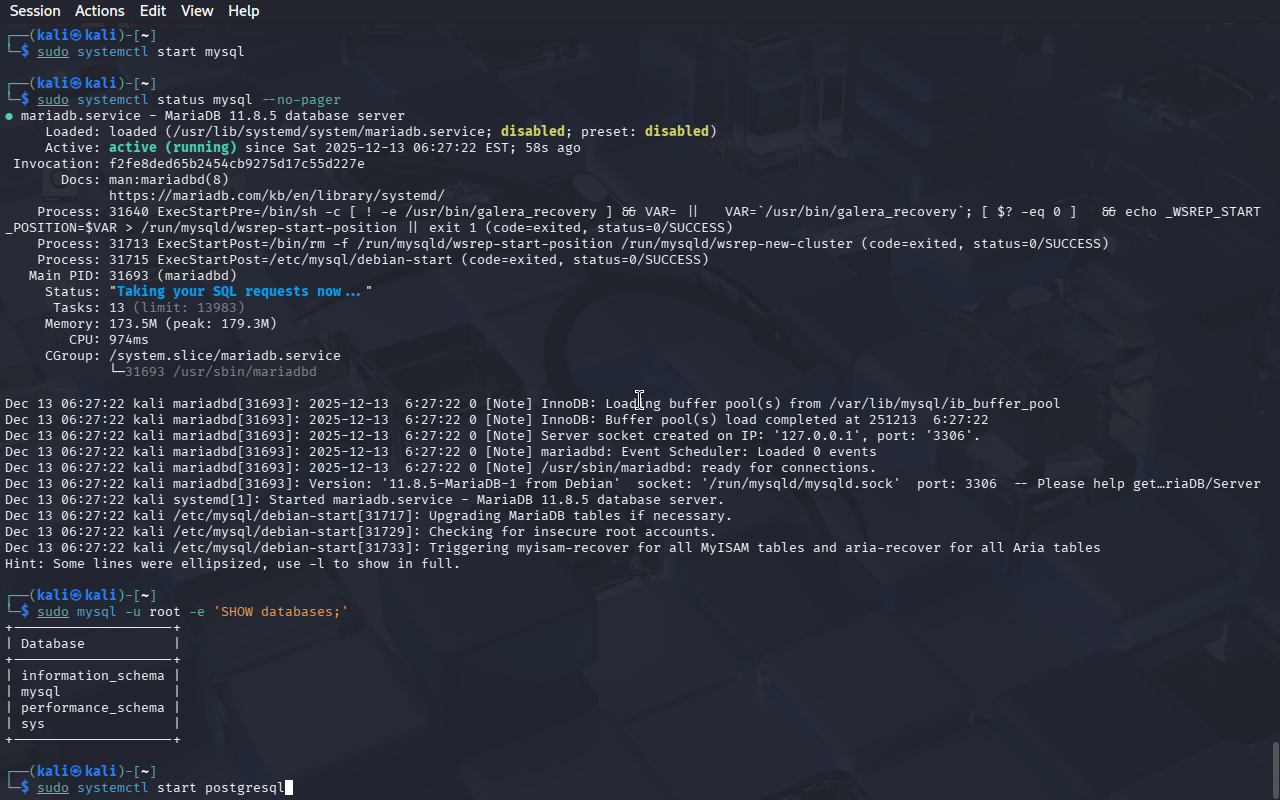
Task: Select the information_schema row in database table
Action: (x=92, y=675)
